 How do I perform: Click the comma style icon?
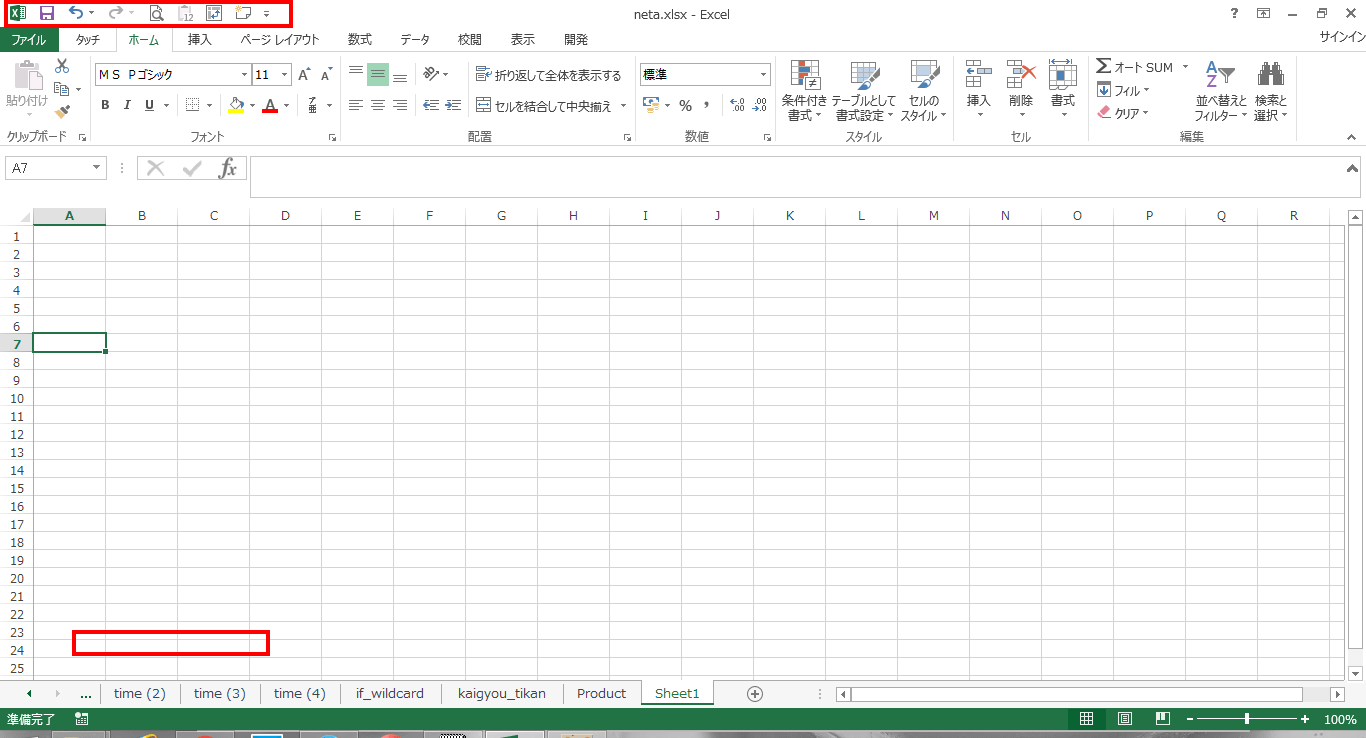coord(707,104)
